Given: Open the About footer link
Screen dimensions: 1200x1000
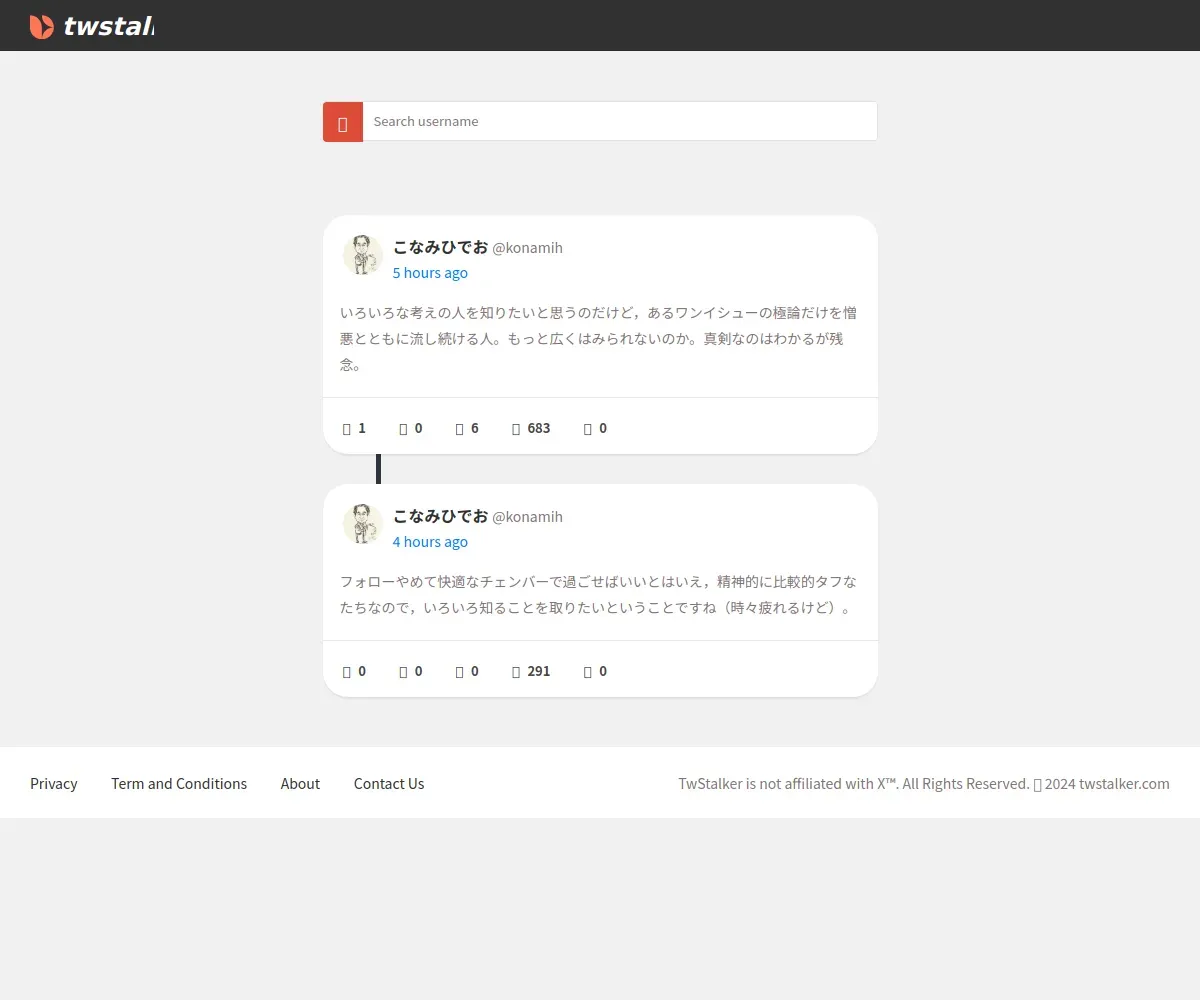Looking at the screenshot, I should [x=300, y=784].
